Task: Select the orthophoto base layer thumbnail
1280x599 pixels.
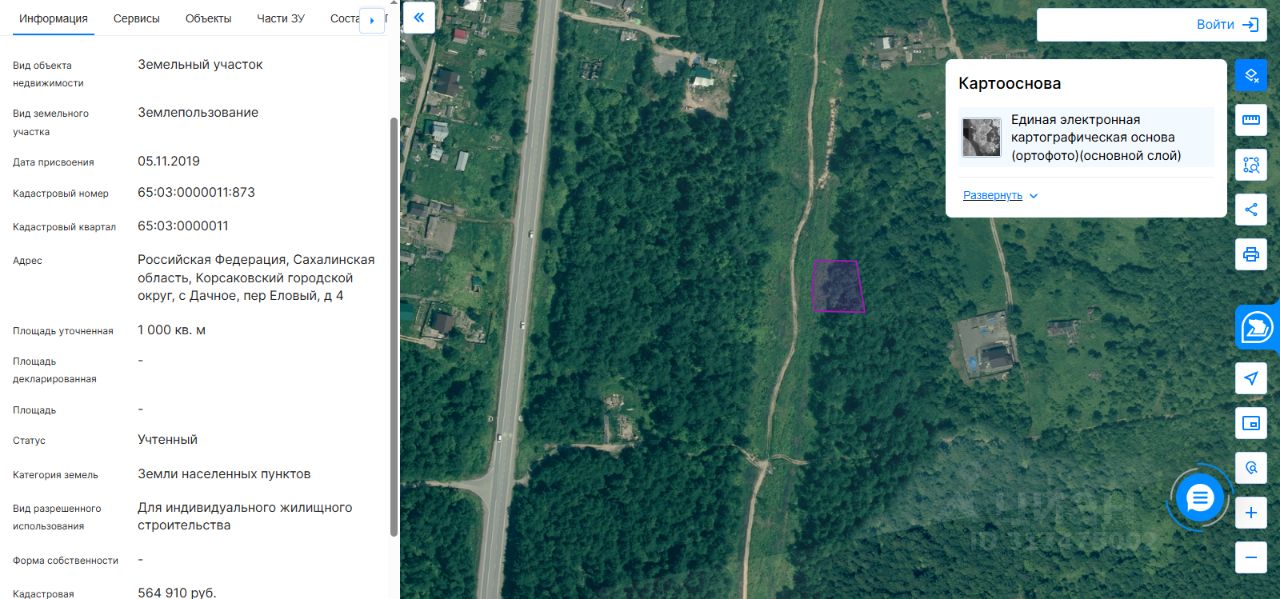Action: coord(981,137)
